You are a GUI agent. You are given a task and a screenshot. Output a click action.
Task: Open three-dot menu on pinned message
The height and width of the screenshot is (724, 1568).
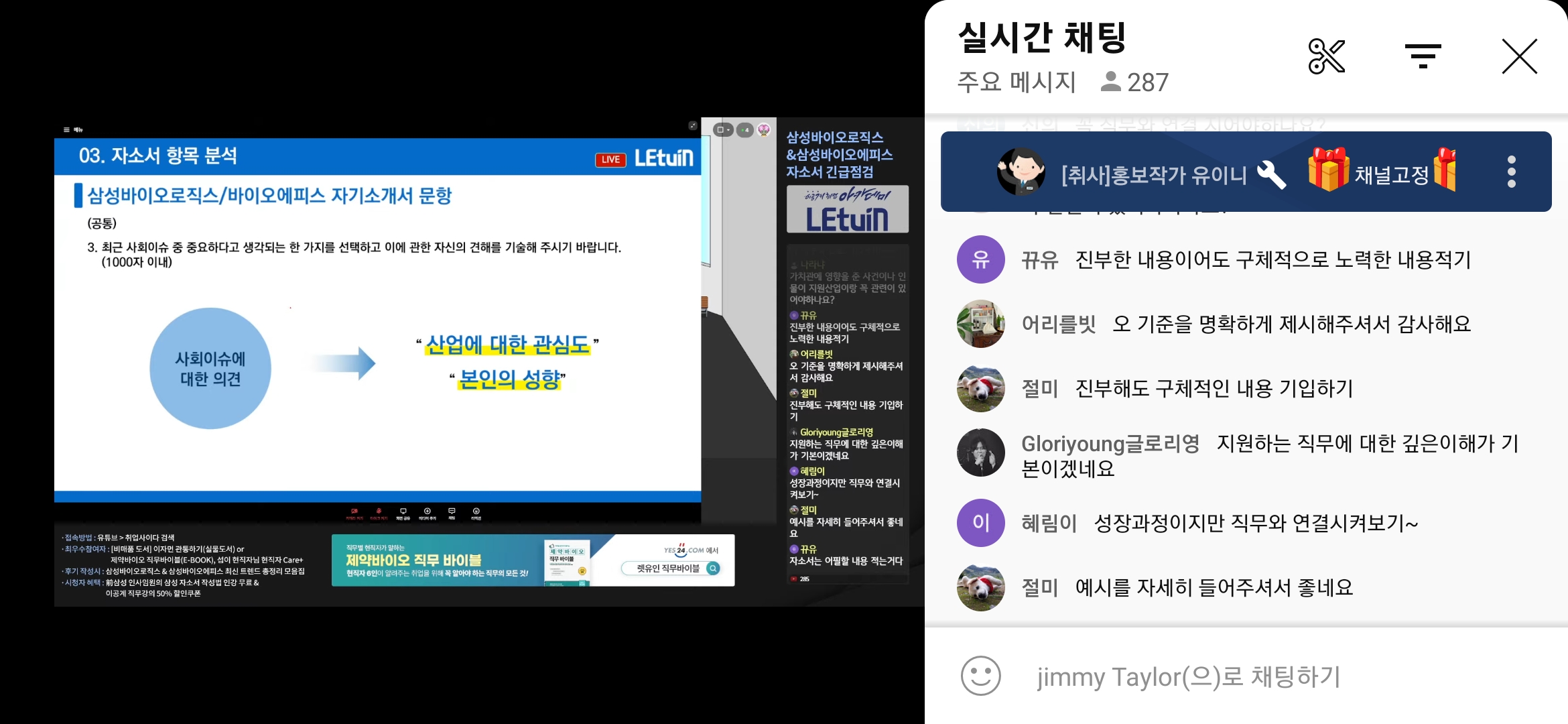(1511, 172)
